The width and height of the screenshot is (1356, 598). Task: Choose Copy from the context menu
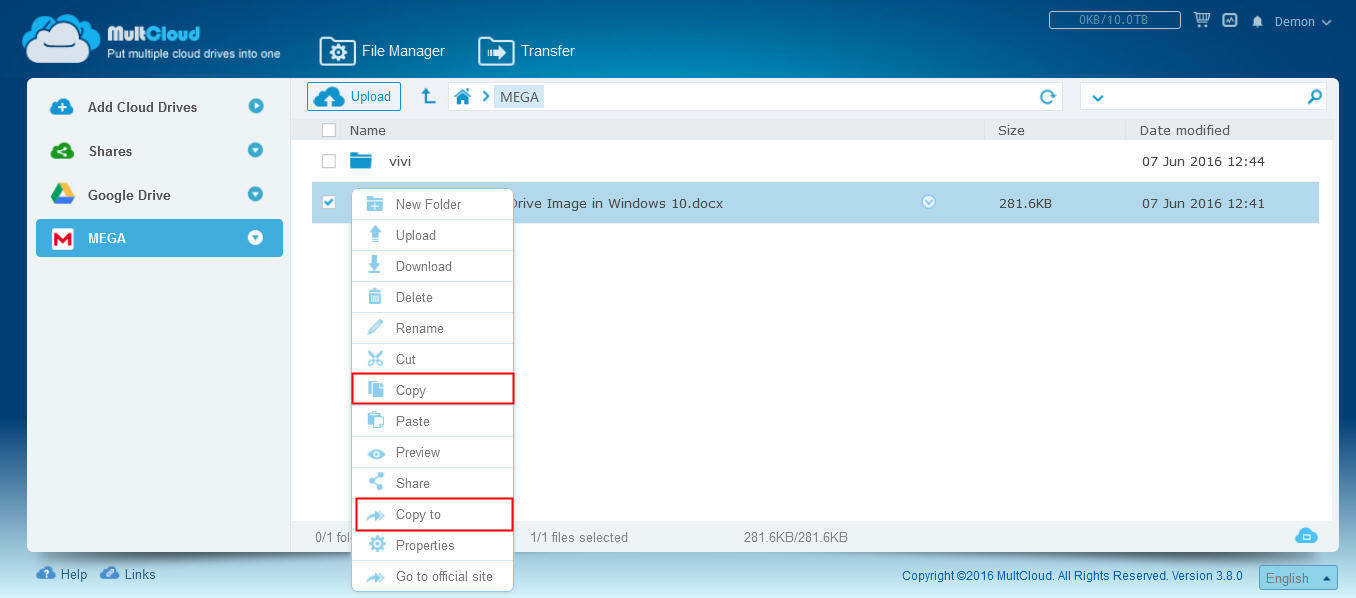432,390
